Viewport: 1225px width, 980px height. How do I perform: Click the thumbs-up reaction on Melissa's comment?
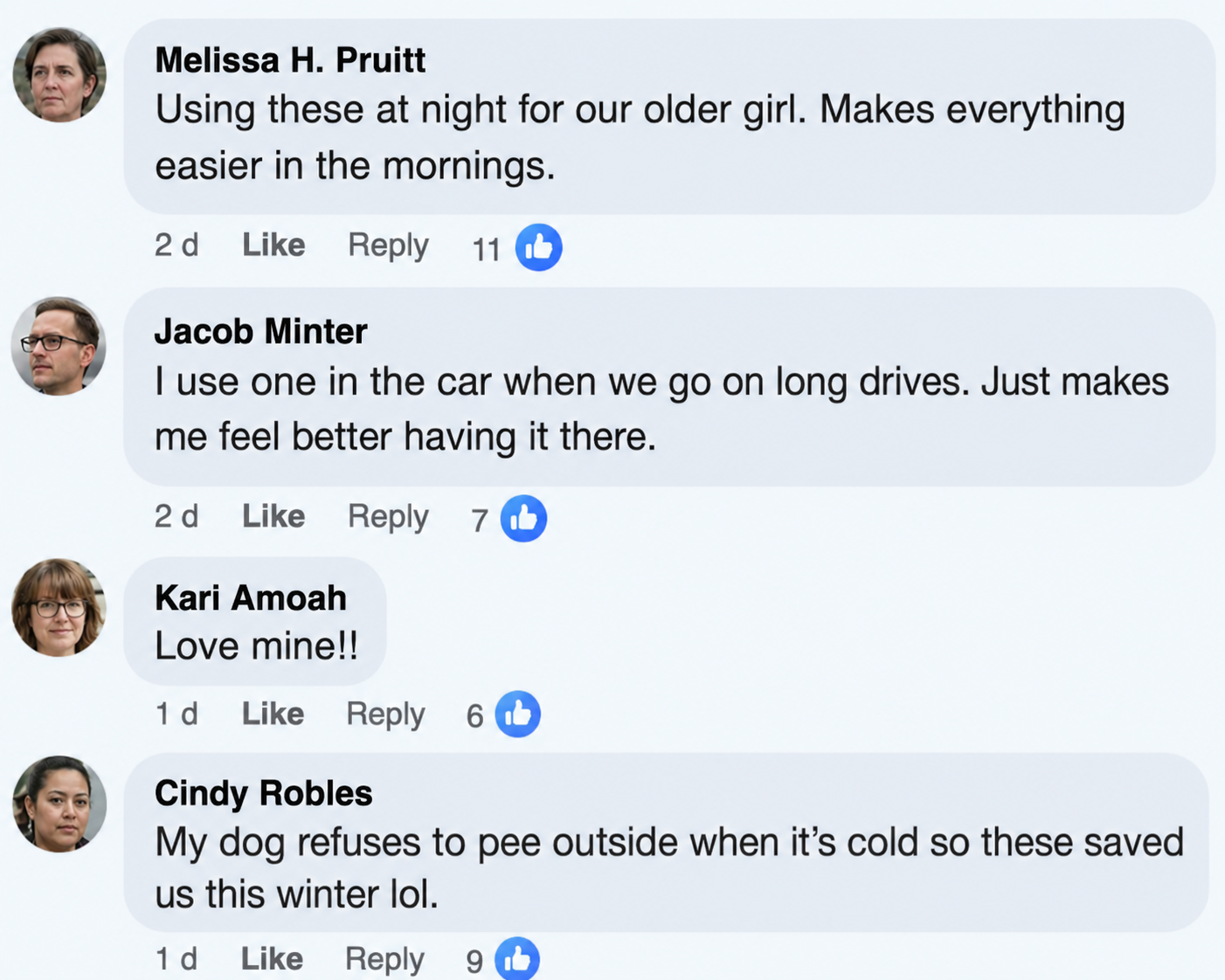pos(538,247)
